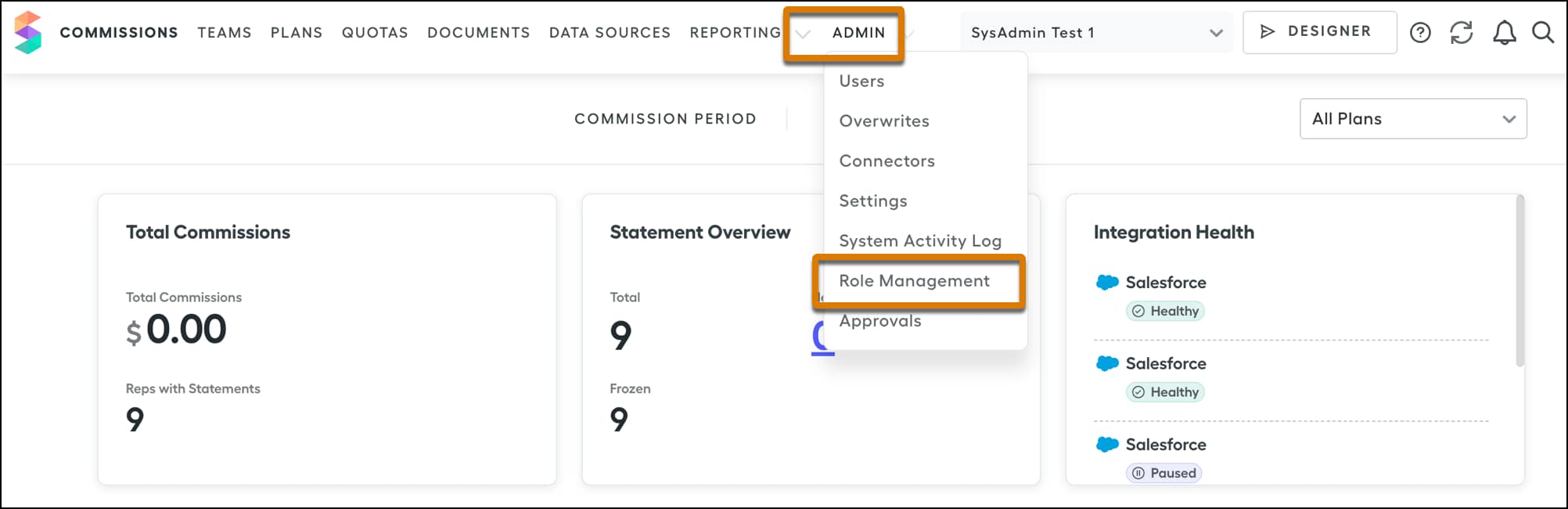1568x509 pixels.
Task: Open System Activity Log
Action: coord(920,240)
